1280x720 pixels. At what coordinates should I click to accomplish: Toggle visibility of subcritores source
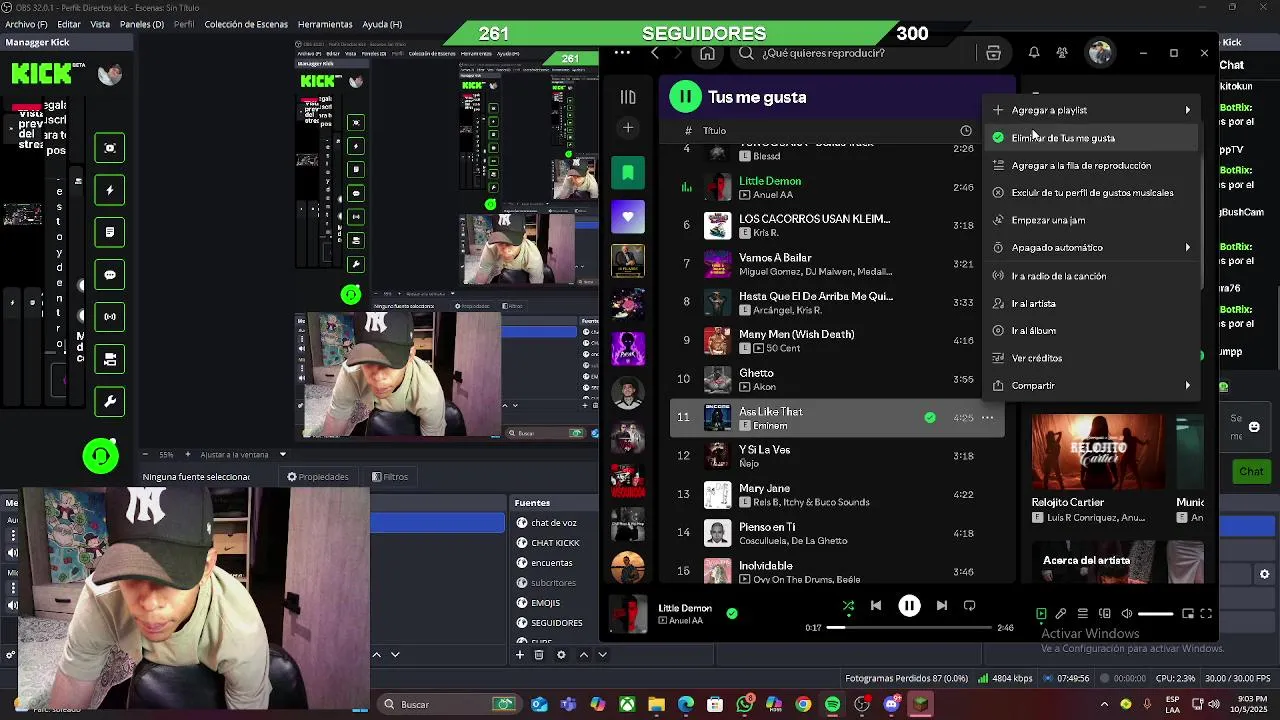click(522, 583)
